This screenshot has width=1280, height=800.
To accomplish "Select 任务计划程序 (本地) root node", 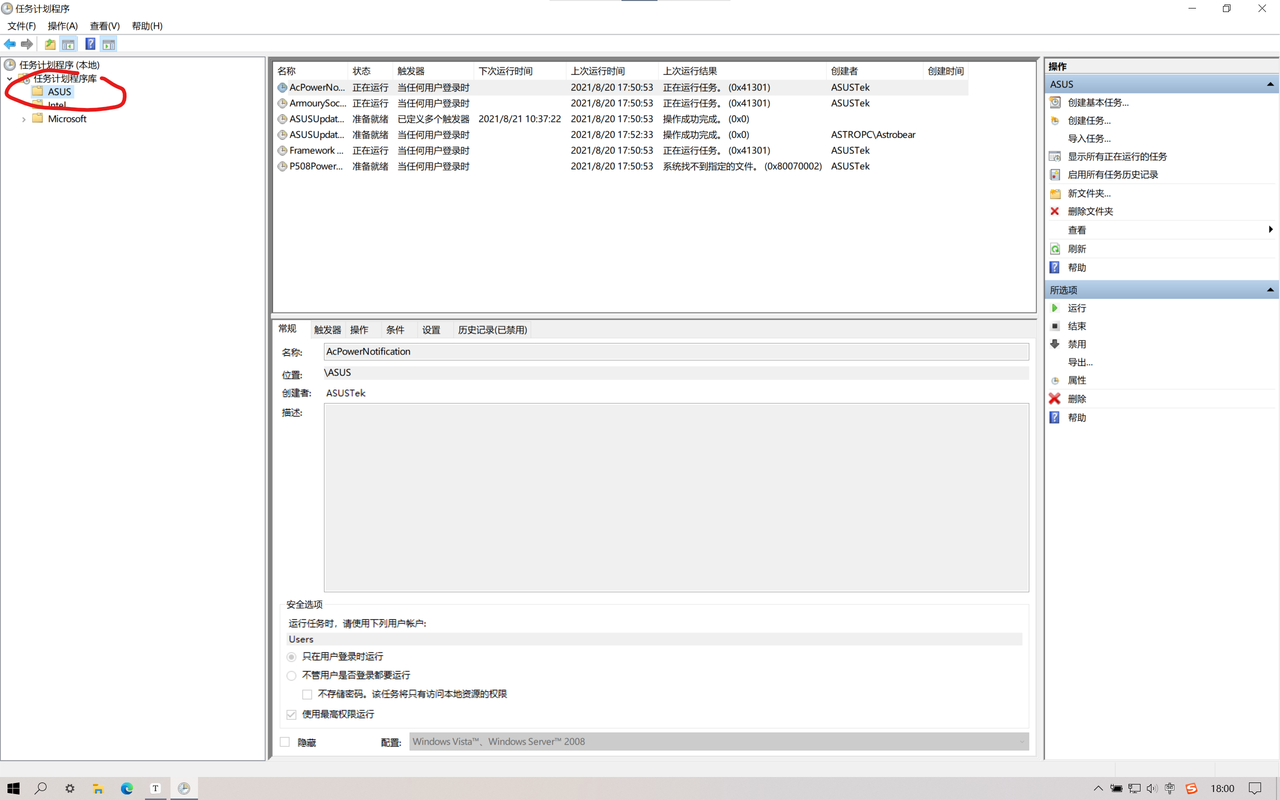I will pyautogui.click(x=59, y=65).
